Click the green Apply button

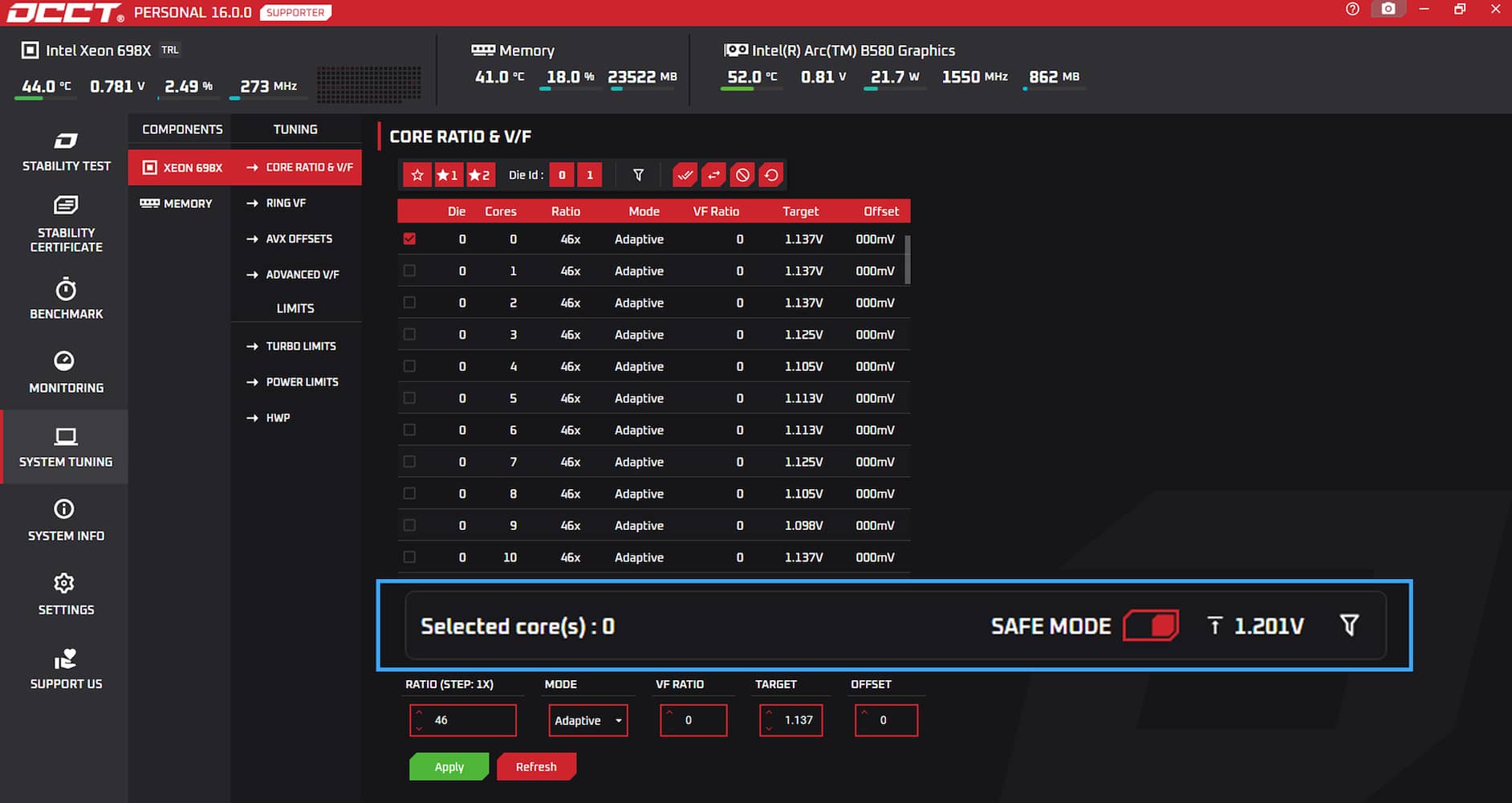click(449, 767)
